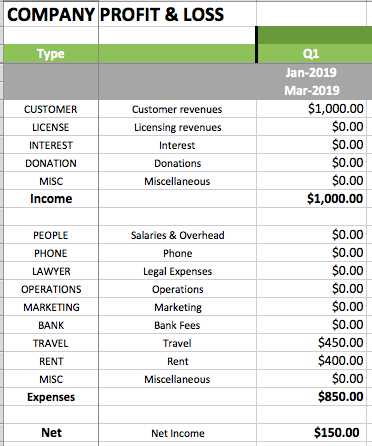This screenshot has width=372, height=446.
Task: Click the Type column header cell
Action: 51,54
